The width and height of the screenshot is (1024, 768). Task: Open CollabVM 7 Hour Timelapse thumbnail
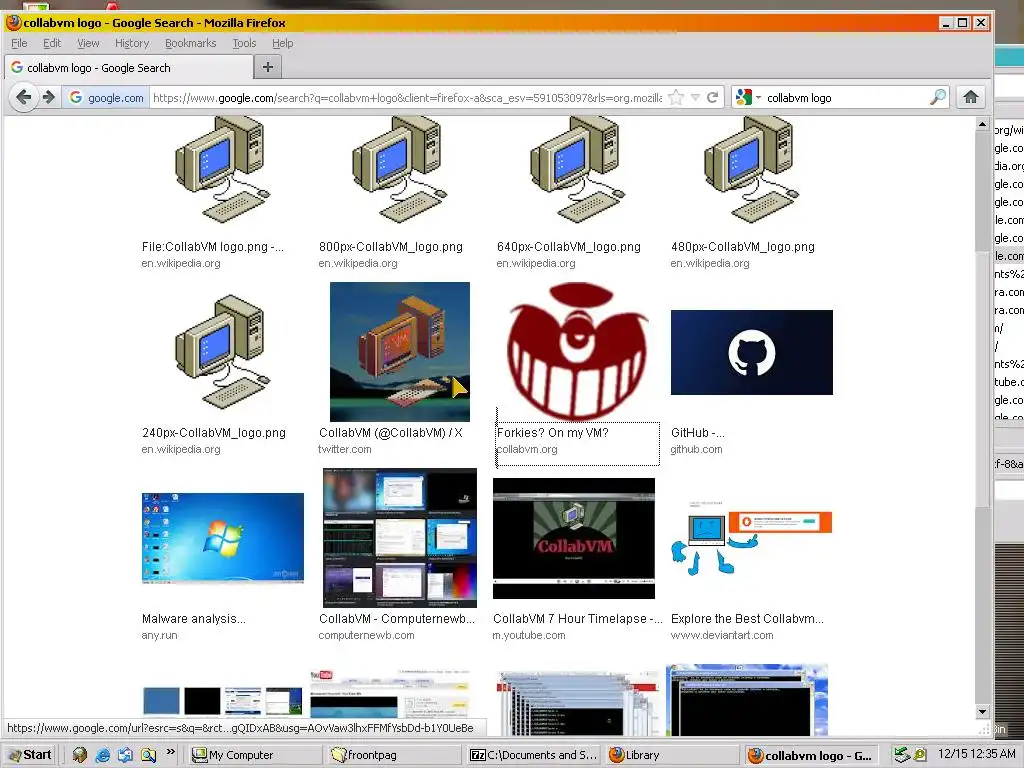(x=573, y=538)
